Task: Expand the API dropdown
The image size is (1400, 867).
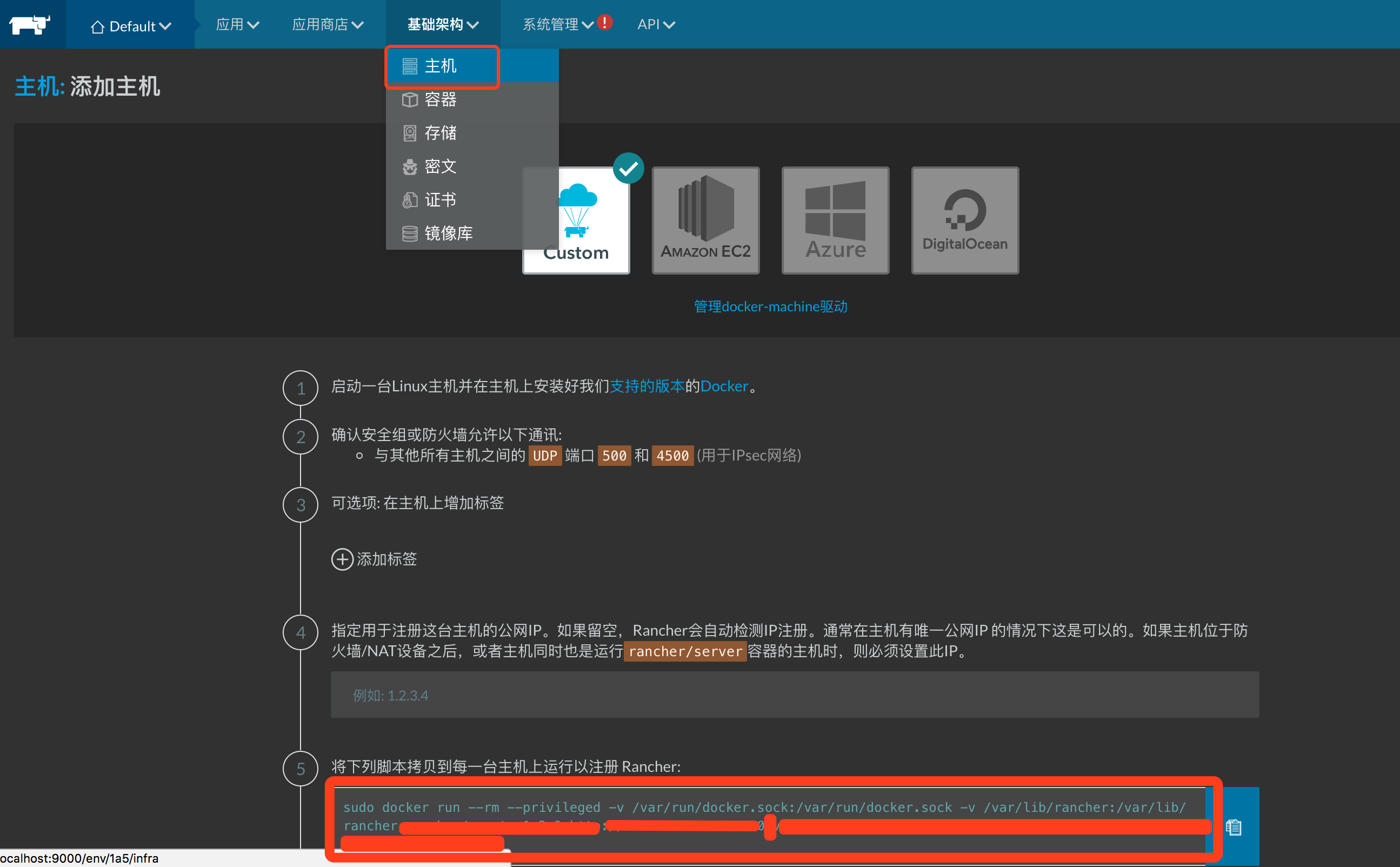Action: pos(656,25)
